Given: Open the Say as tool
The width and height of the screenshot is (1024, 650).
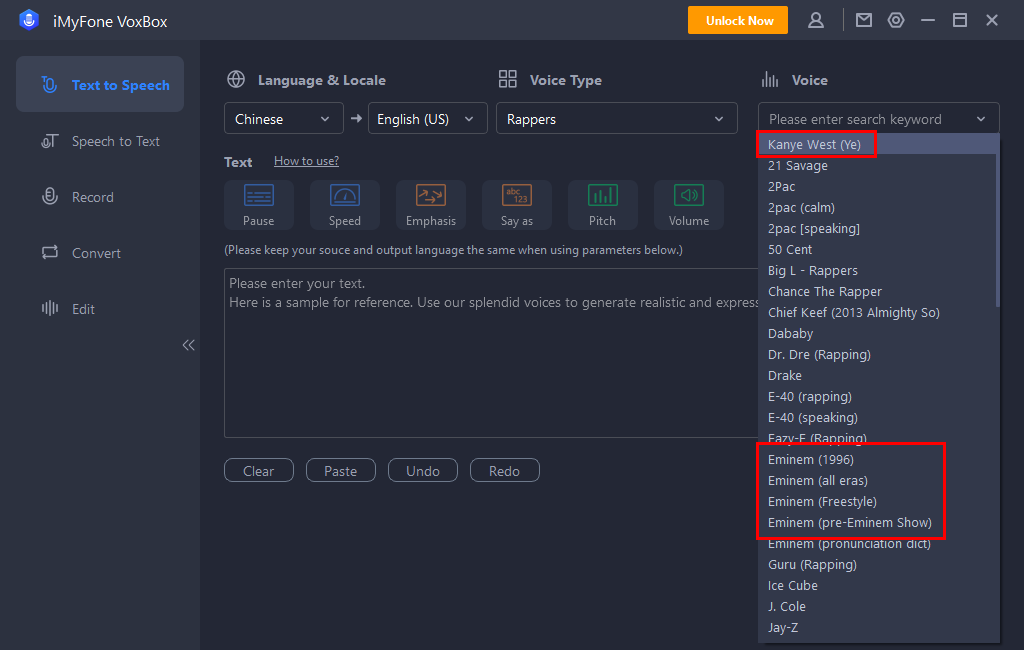Looking at the screenshot, I should coord(517,205).
